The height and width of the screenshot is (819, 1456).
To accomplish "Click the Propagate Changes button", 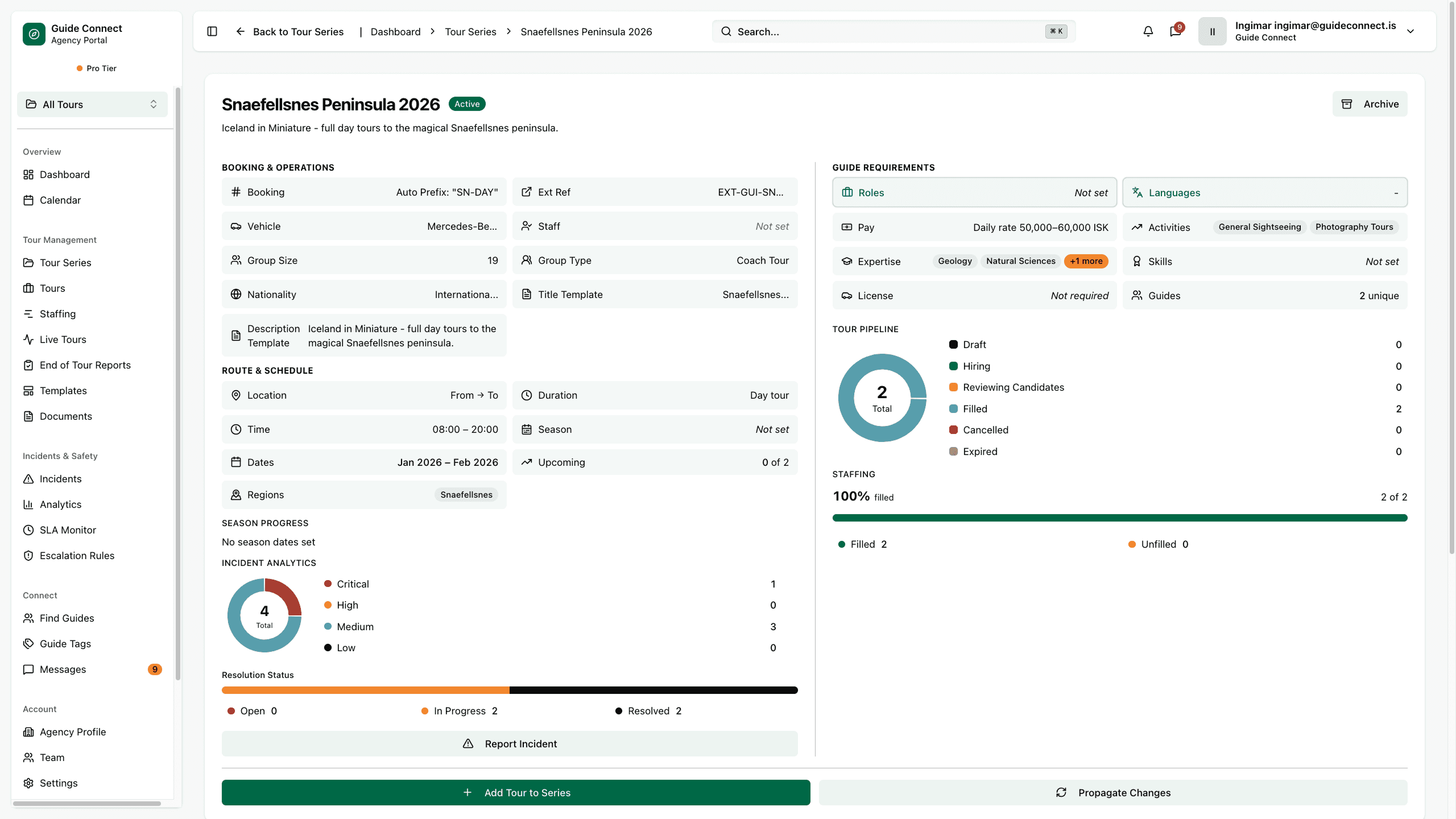I will pos(1113,792).
